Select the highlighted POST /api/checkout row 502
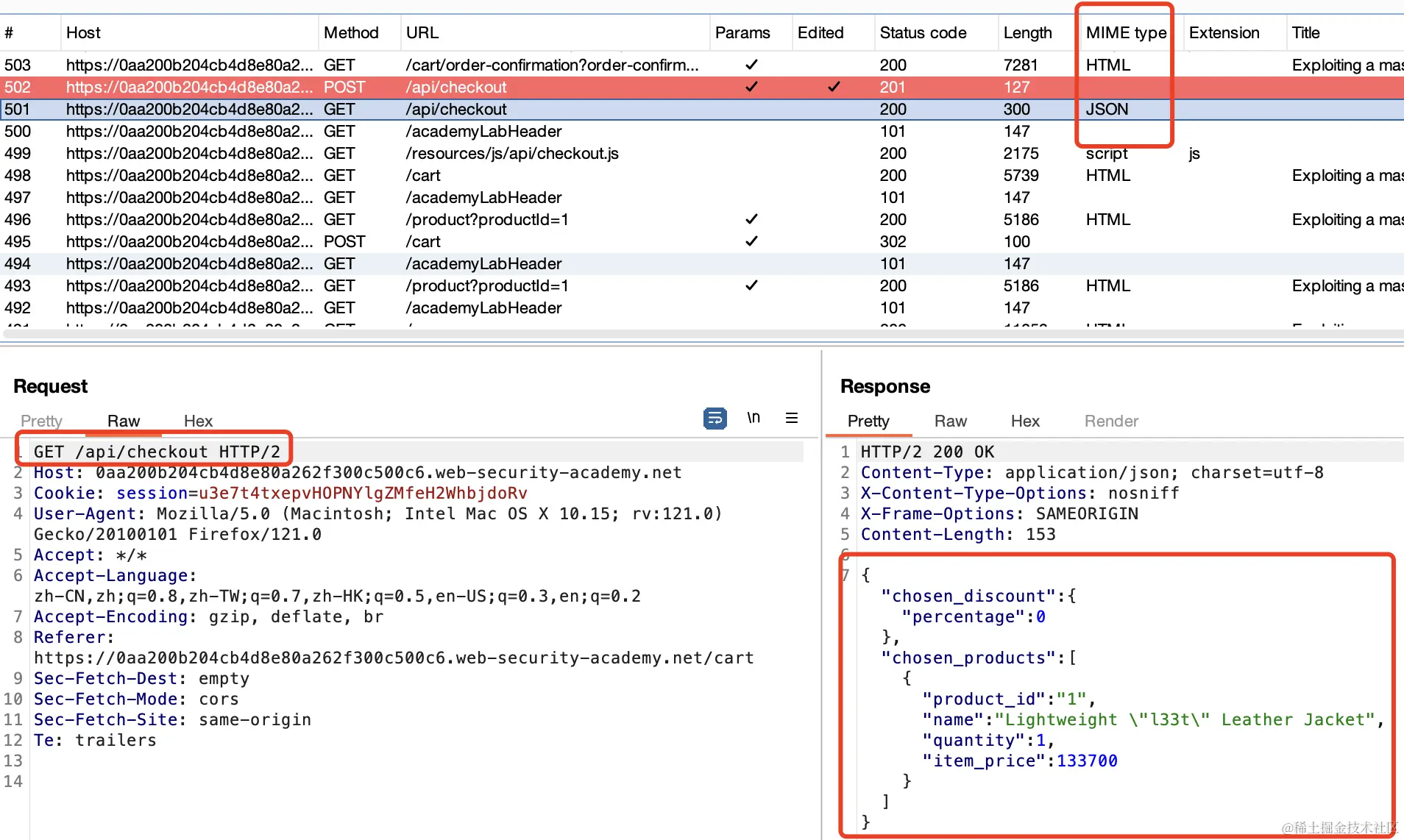 702,87
